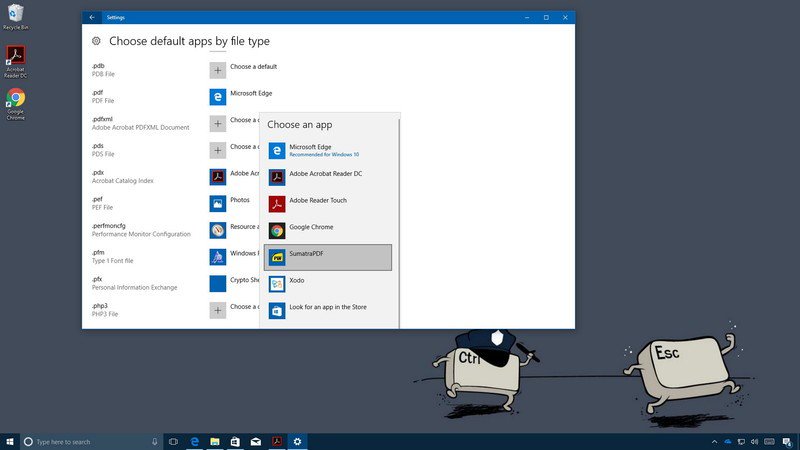The image size is (800, 450).
Task: Click the Windows Font Viewer icon for .pfm
Action: click(x=218, y=257)
